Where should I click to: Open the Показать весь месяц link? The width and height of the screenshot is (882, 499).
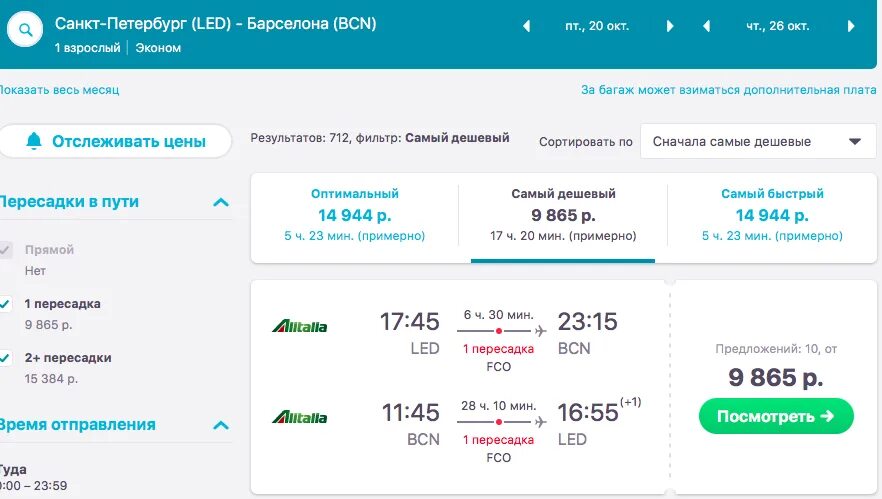click(x=58, y=90)
